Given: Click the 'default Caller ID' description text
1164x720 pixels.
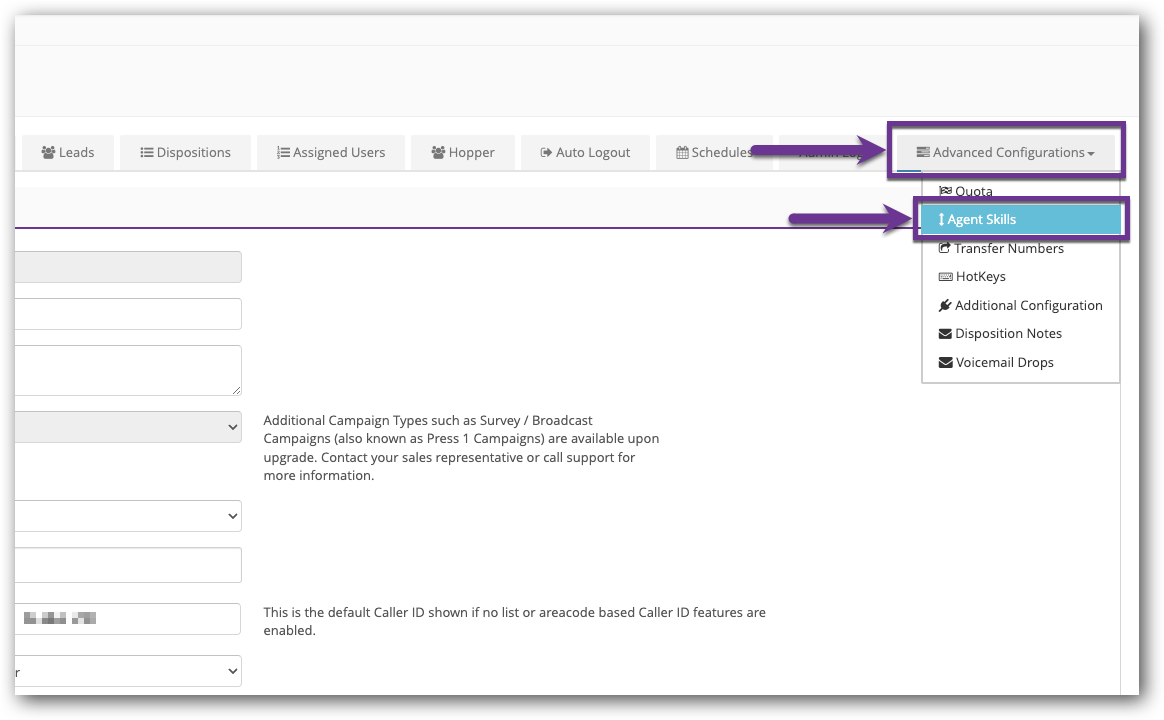Looking at the screenshot, I should pyautogui.click(x=514, y=621).
